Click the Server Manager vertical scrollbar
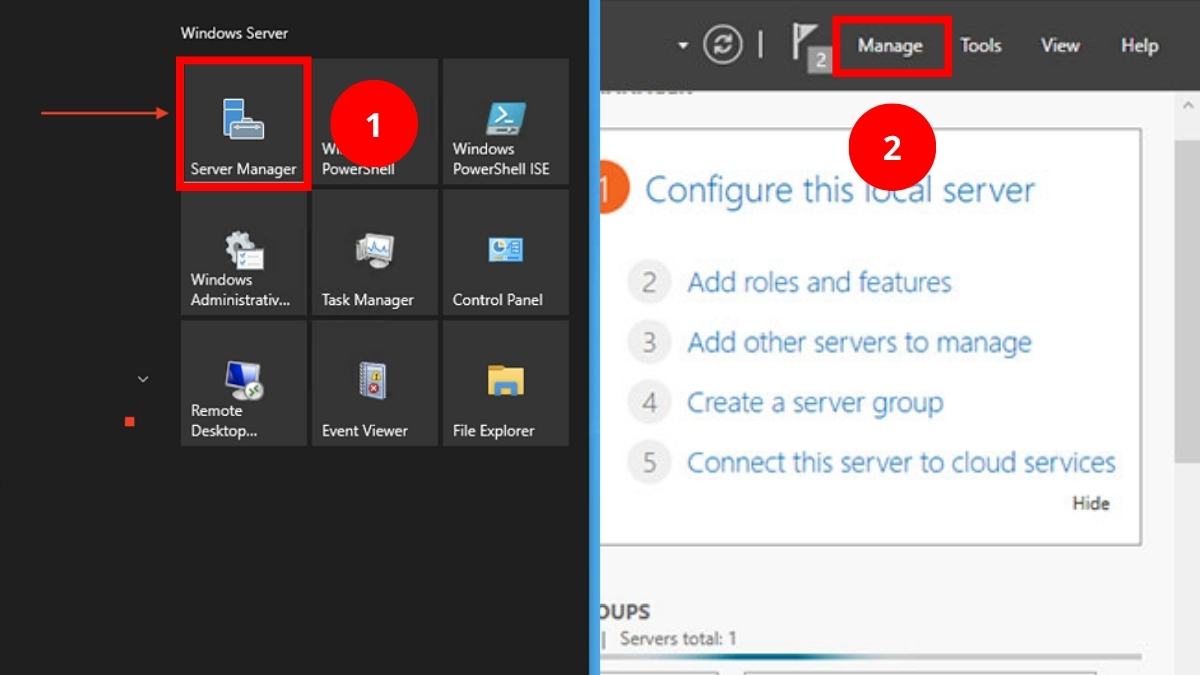The image size is (1200, 675). pyautogui.click(x=1189, y=300)
